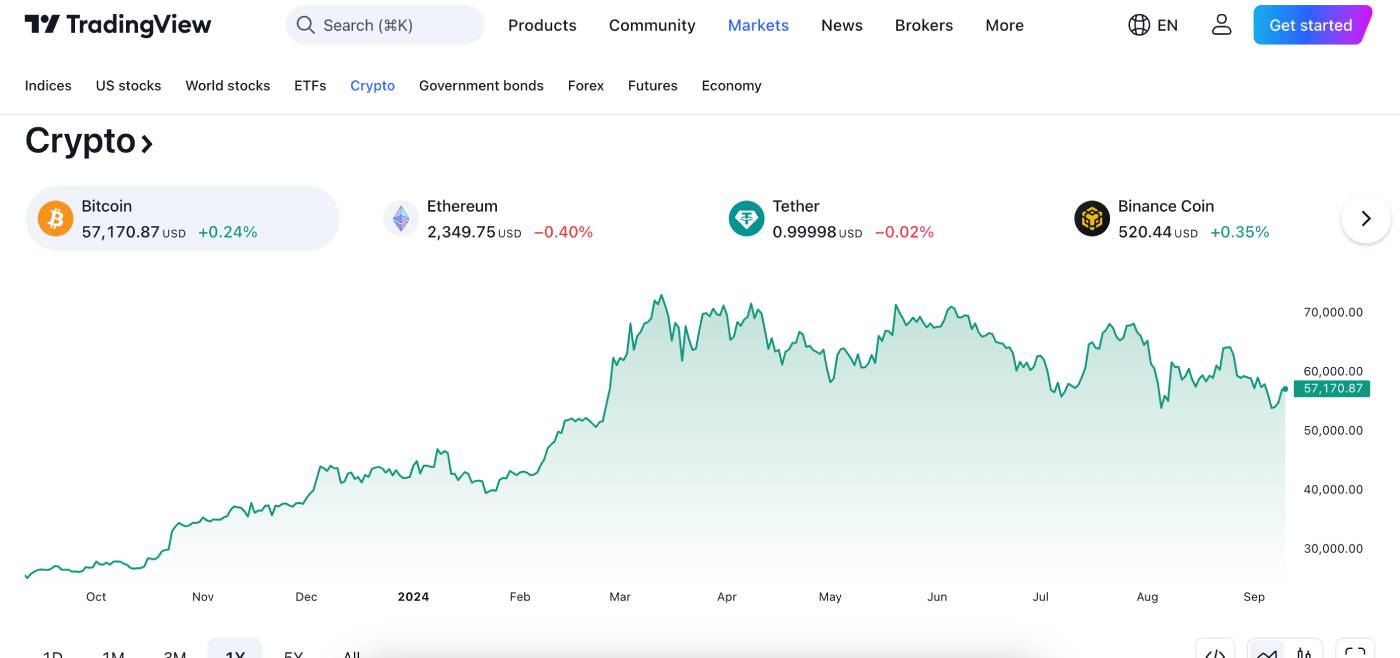1400x658 pixels.
Task: Open the Crypto heading link
Action: [x=89, y=141]
